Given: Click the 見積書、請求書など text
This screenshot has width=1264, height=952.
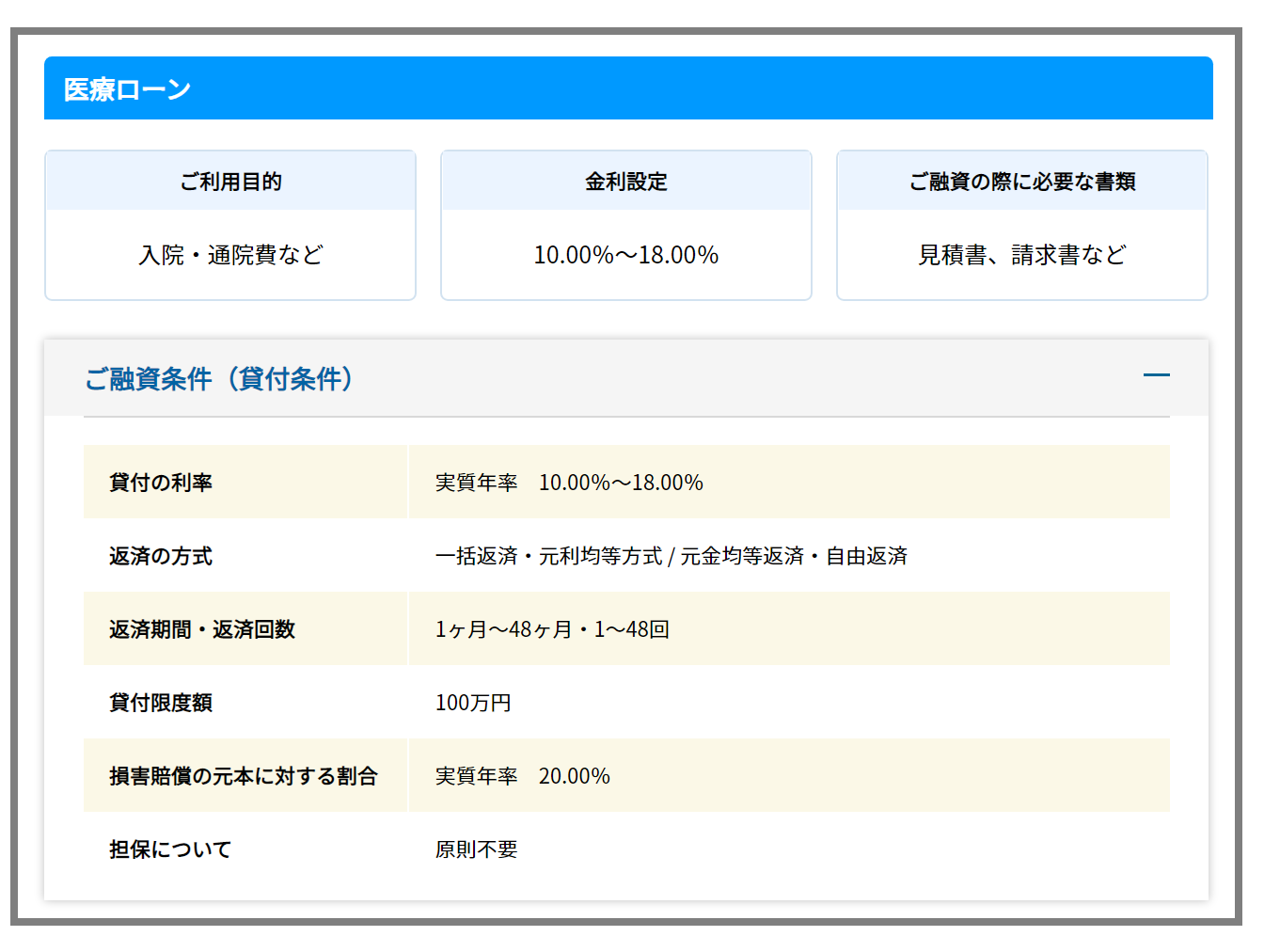Looking at the screenshot, I should pos(1021,255).
